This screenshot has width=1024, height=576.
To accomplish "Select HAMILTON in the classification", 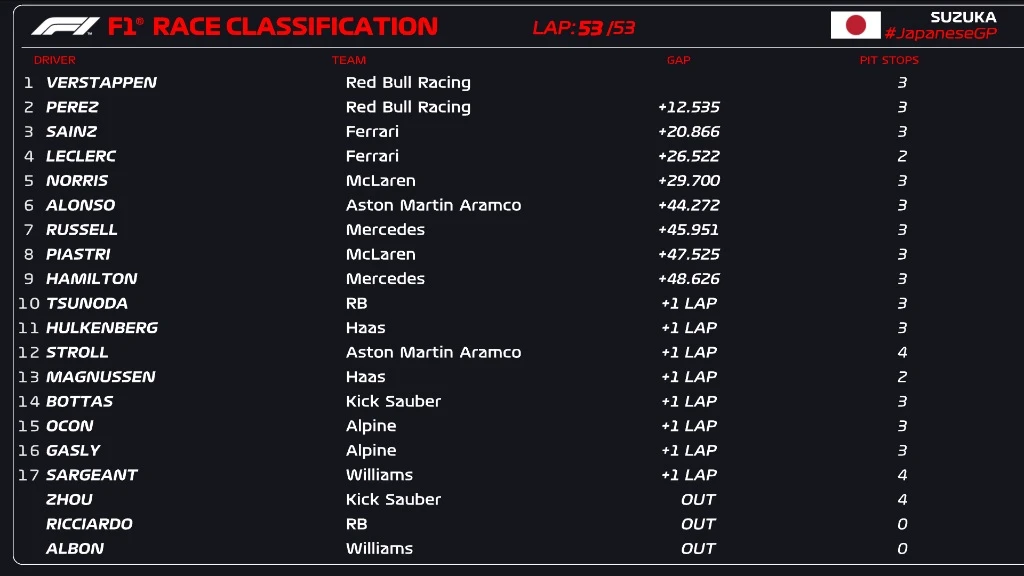I will [91, 279].
